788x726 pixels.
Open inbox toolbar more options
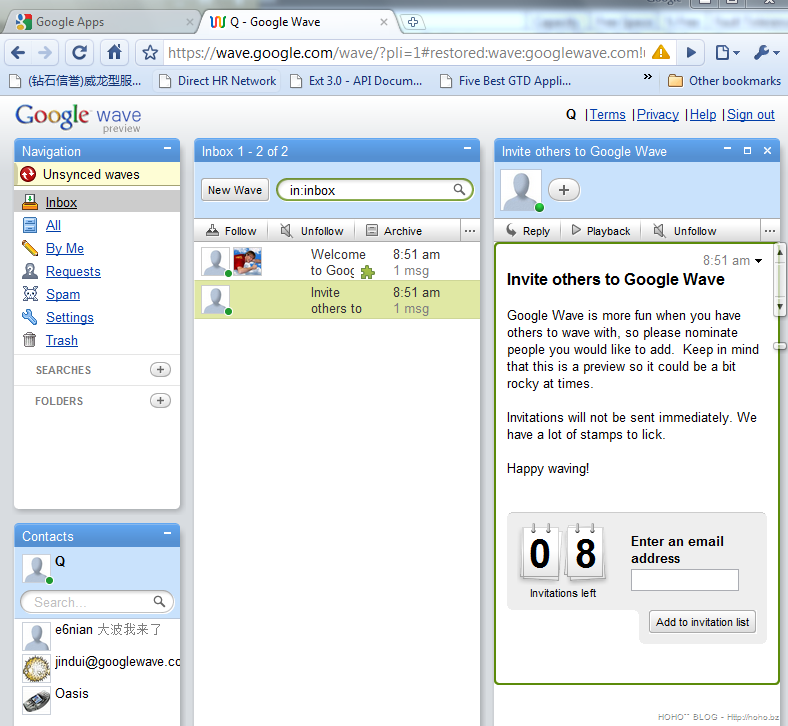click(x=470, y=231)
